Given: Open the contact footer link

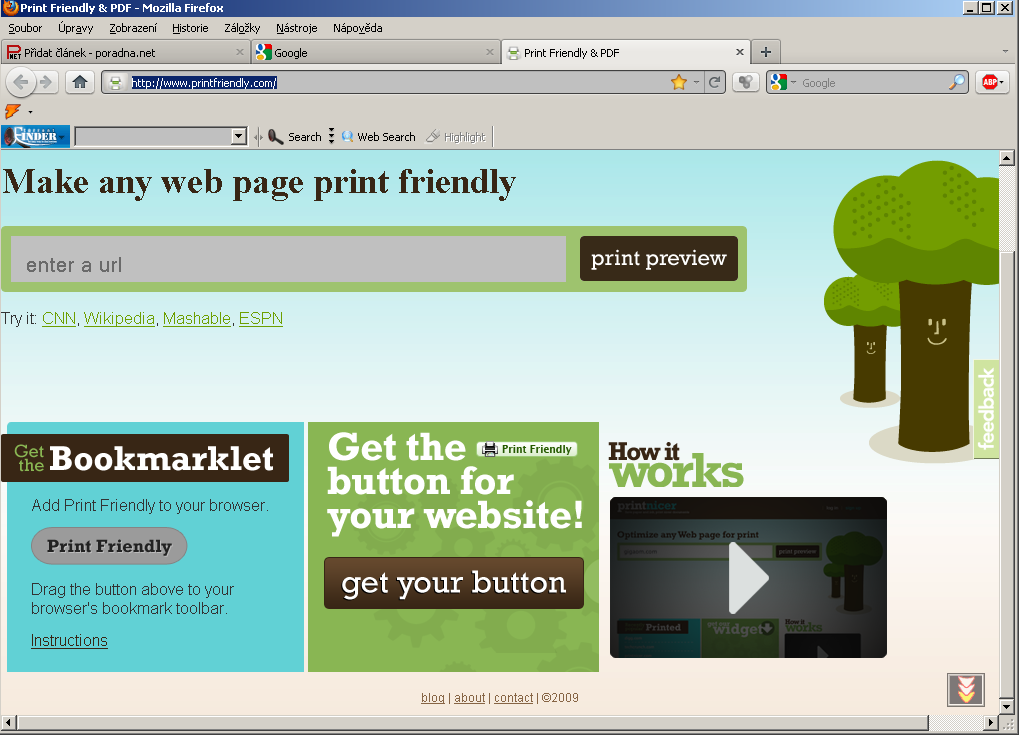Looking at the screenshot, I should click(513, 697).
